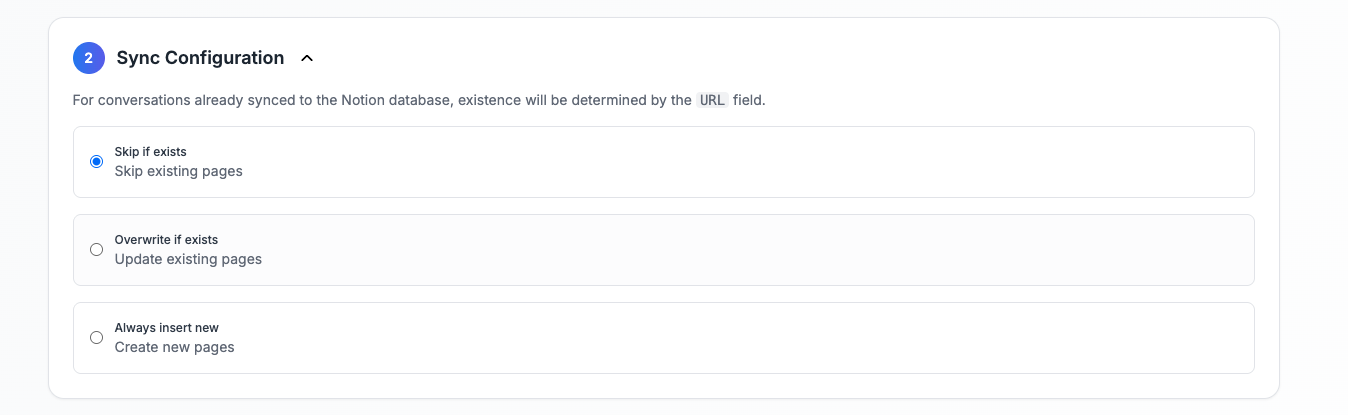
Task: Click the "Create new pages" description
Action: [174, 347]
